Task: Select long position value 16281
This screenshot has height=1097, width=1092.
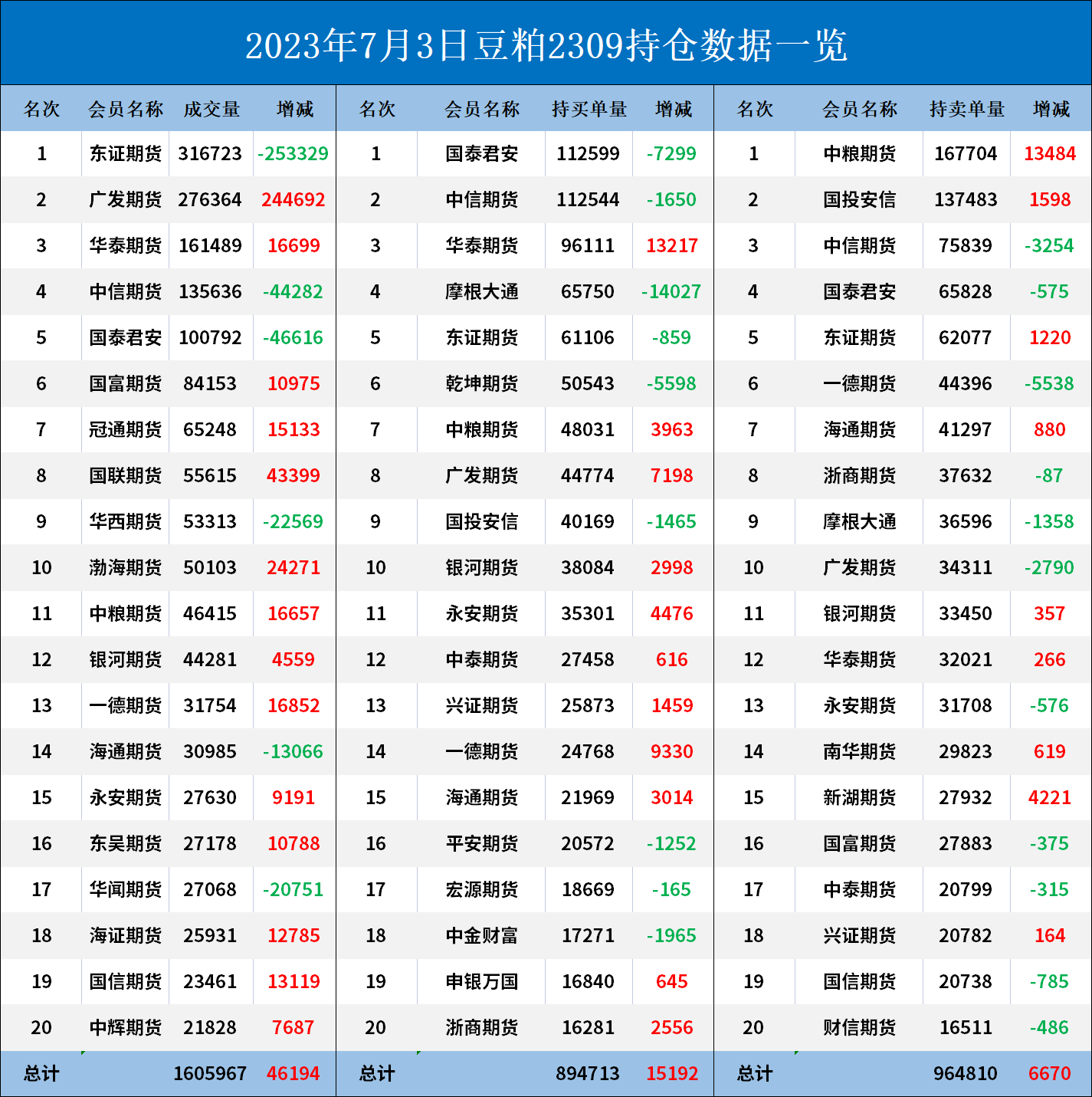Action: click(x=588, y=1028)
